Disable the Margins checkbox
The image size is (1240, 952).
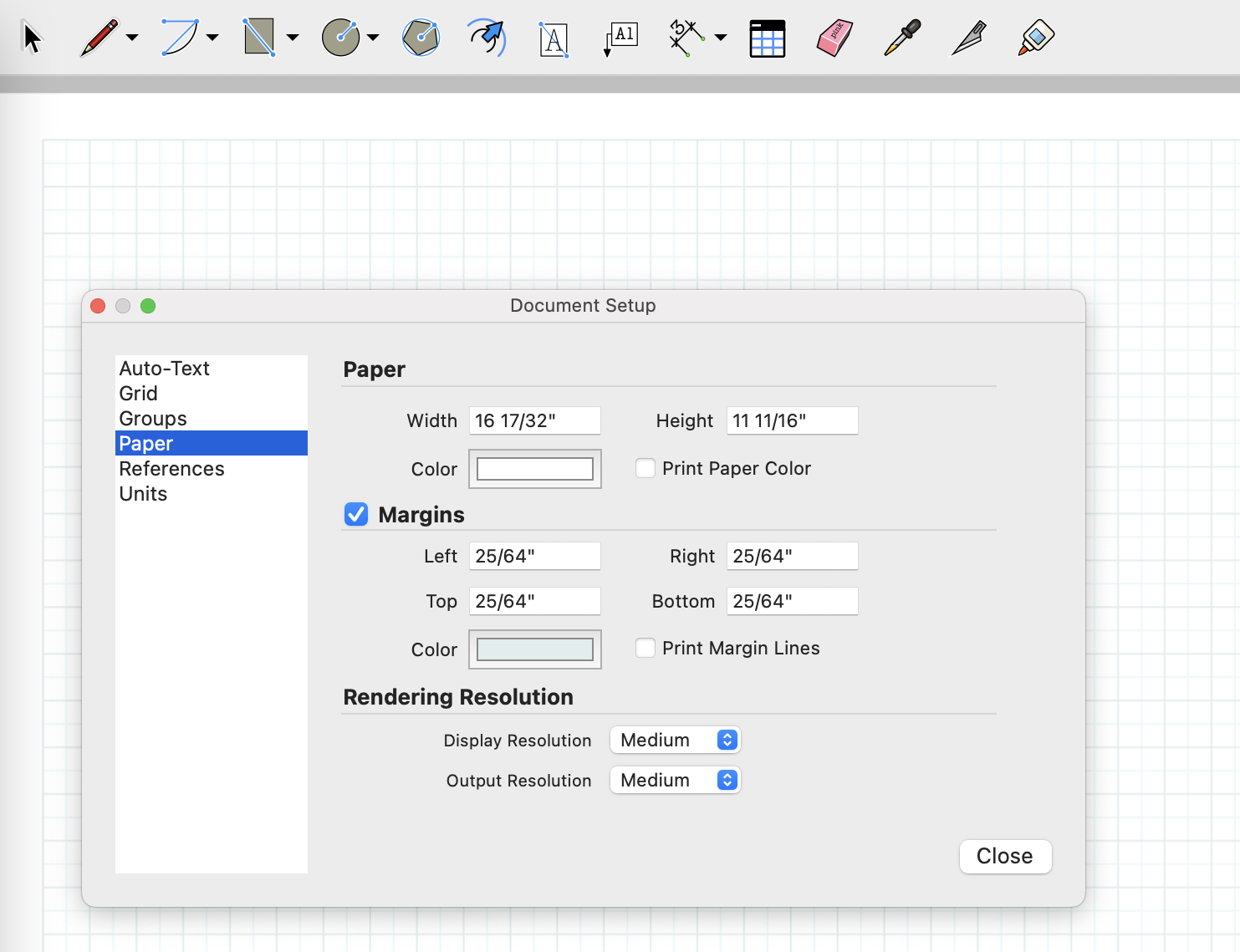356,514
